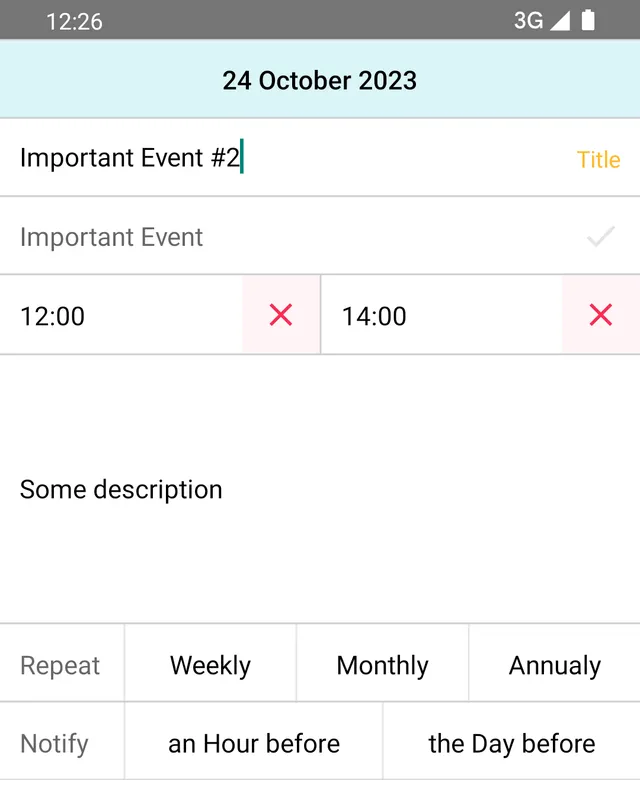Open the 14:00 end time picker

click(x=440, y=316)
